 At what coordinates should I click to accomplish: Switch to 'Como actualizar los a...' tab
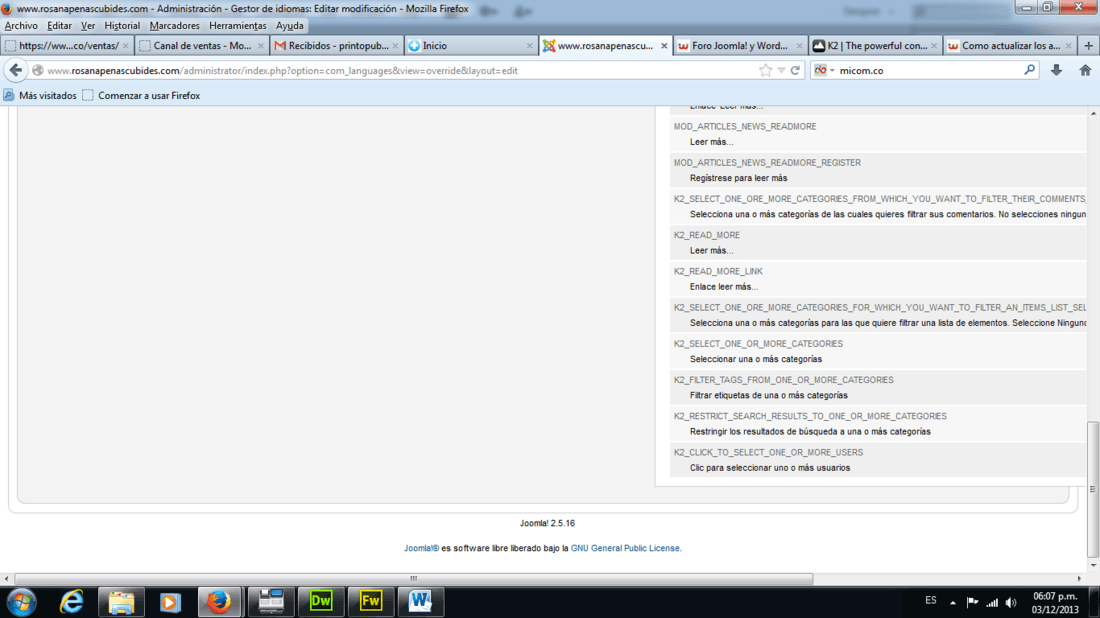click(1010, 46)
